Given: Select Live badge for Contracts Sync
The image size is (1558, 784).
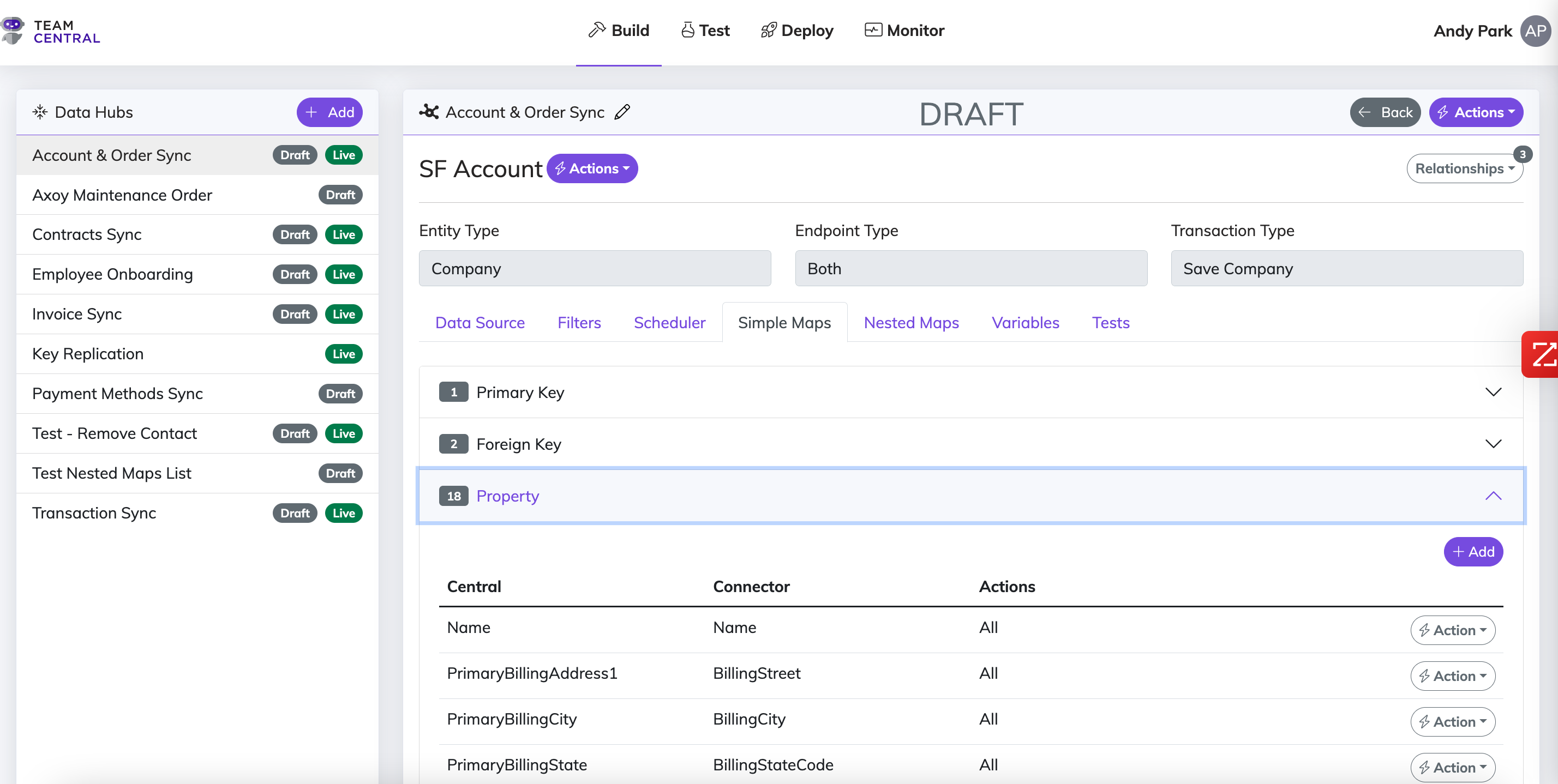Looking at the screenshot, I should pyautogui.click(x=344, y=234).
